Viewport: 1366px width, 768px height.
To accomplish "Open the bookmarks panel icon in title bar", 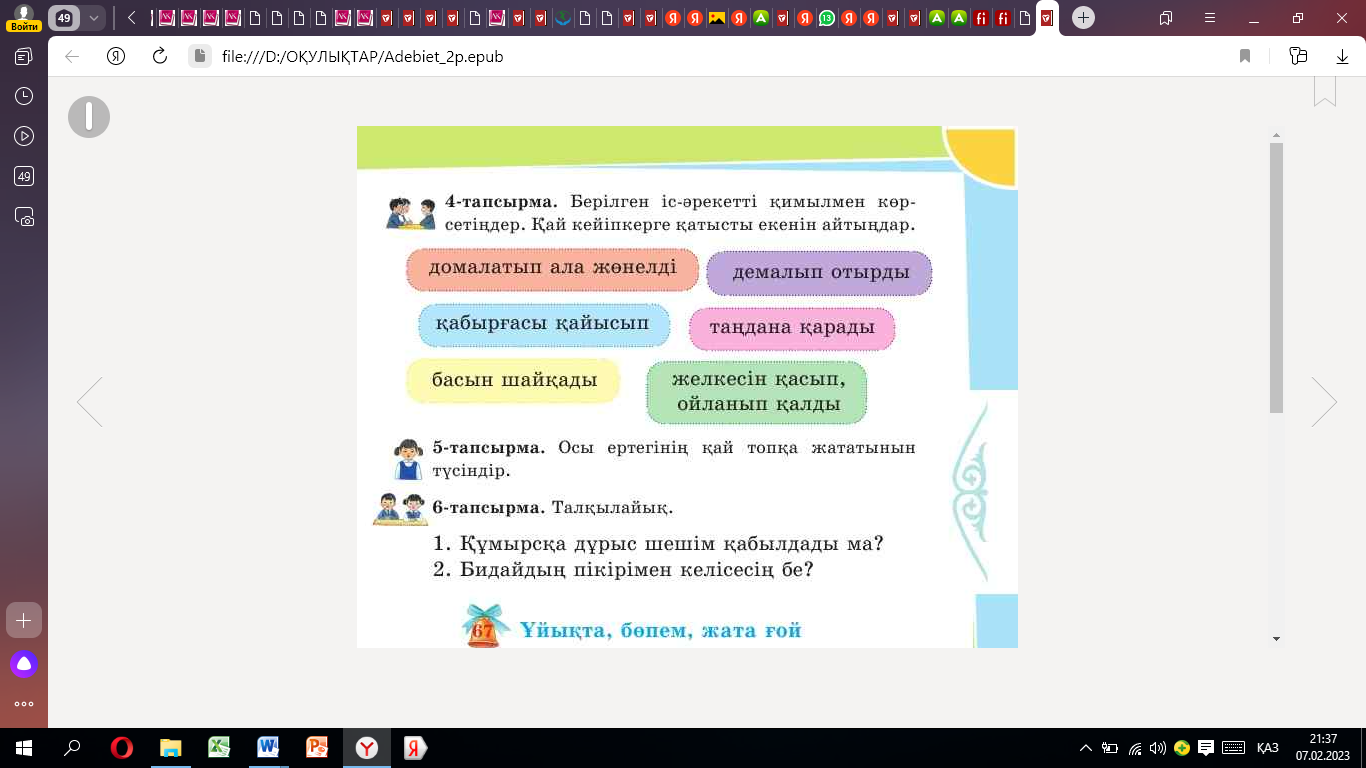I will click(1166, 18).
